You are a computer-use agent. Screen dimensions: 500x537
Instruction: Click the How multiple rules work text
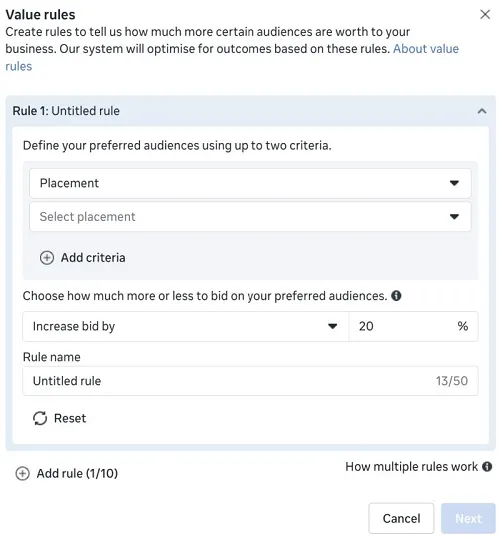pyautogui.click(x=411, y=466)
